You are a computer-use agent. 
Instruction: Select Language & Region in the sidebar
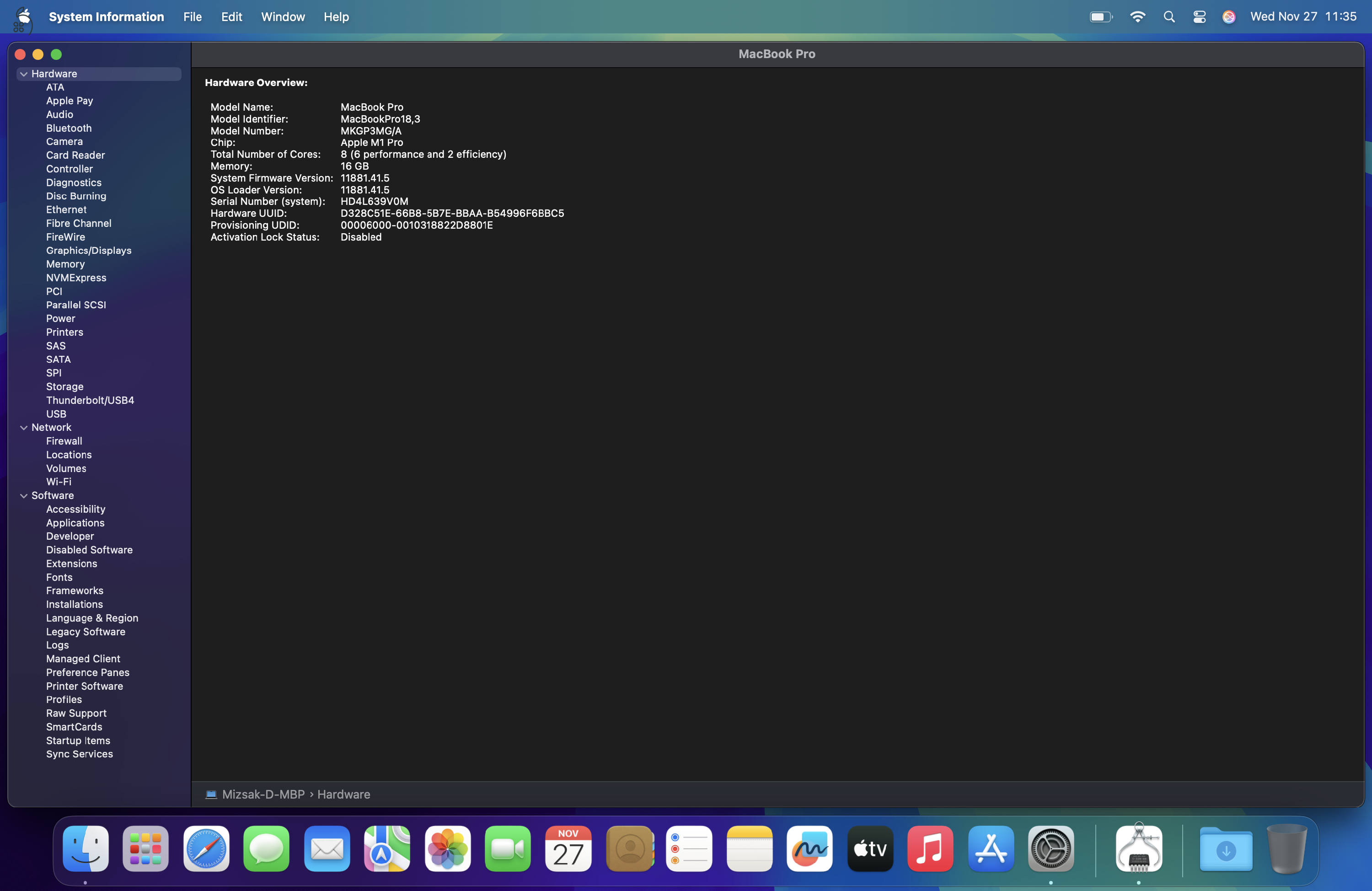pos(92,617)
